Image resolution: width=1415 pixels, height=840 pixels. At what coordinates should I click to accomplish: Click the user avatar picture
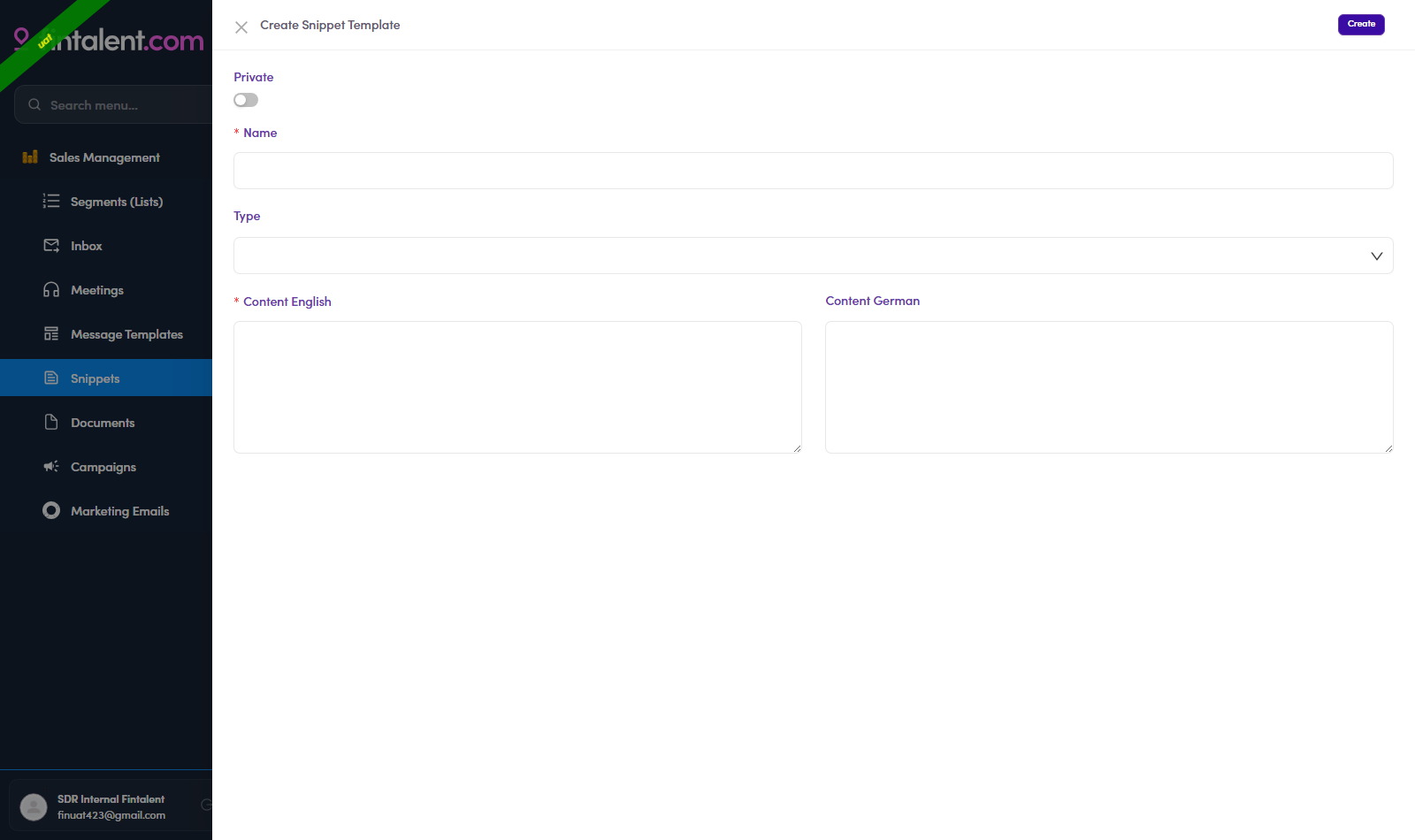[34, 806]
